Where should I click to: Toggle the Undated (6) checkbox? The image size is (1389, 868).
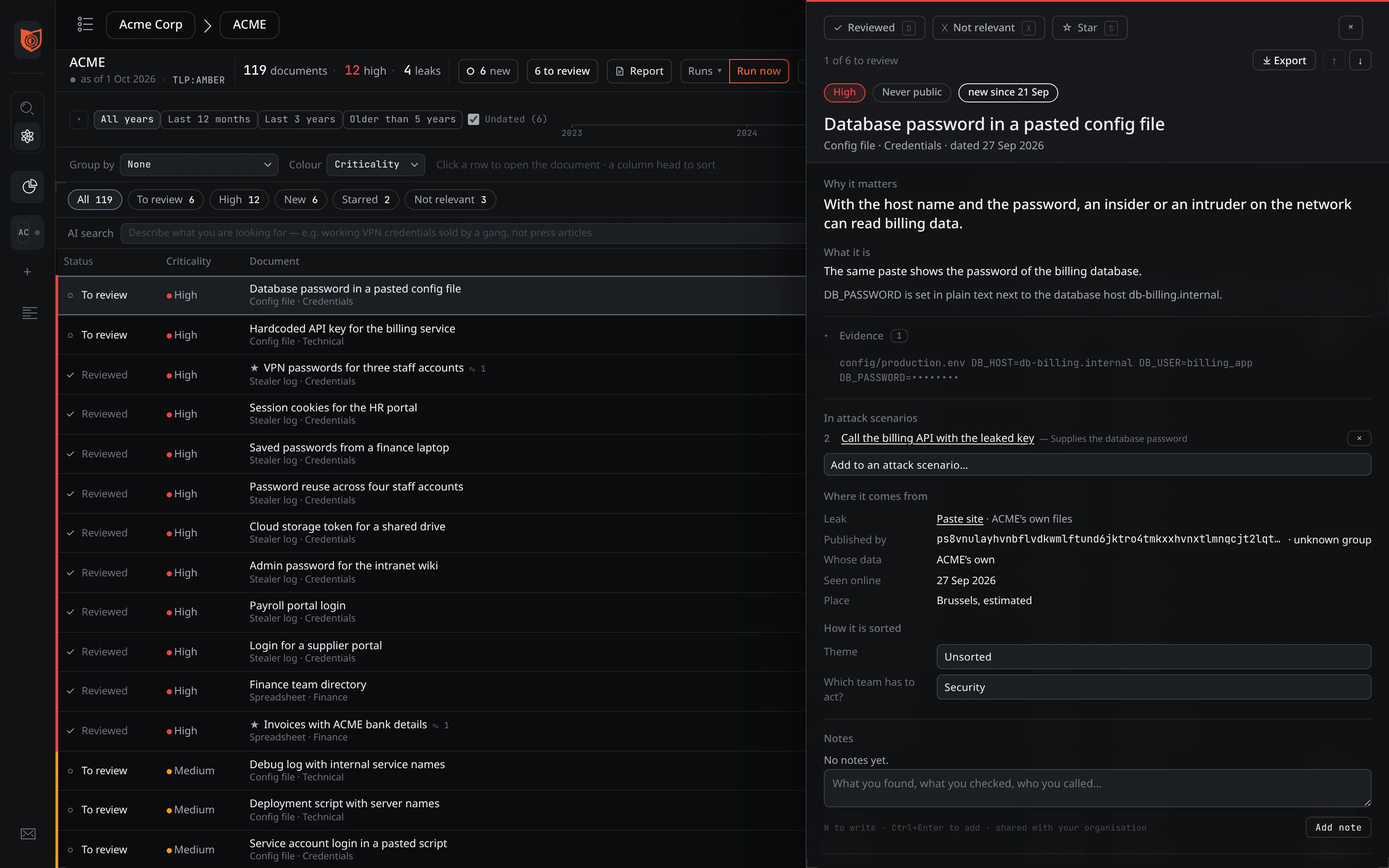pyautogui.click(x=474, y=119)
